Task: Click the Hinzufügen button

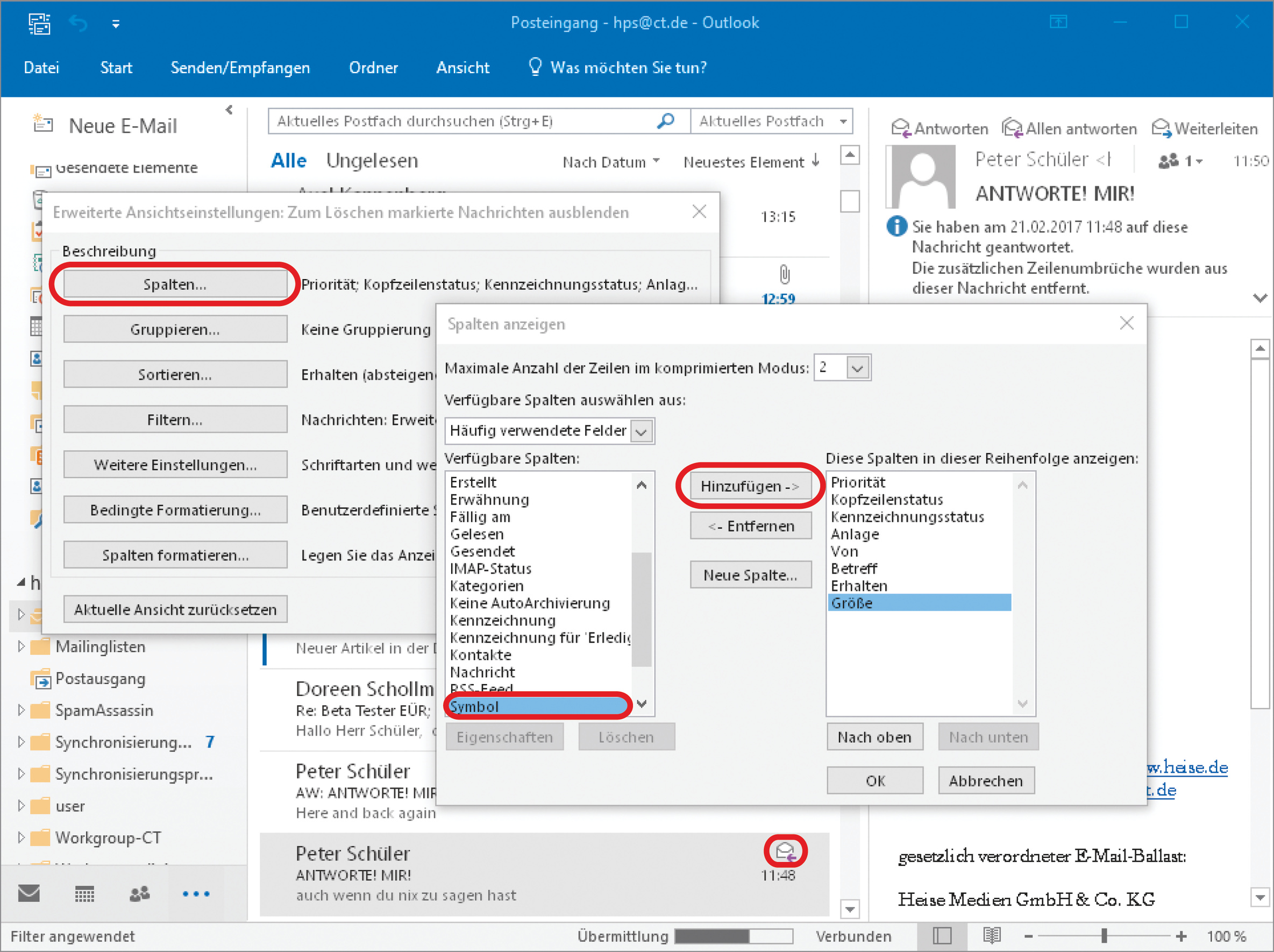Action: click(x=749, y=486)
